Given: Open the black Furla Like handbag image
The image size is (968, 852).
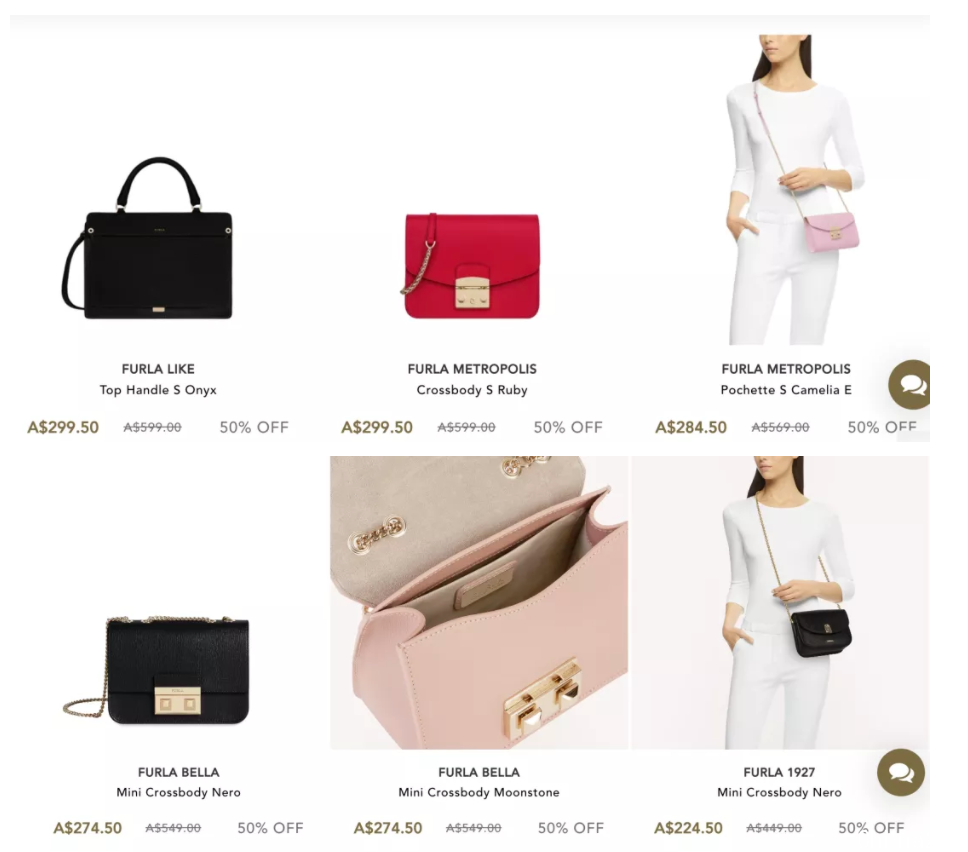Looking at the screenshot, I should point(149,239).
